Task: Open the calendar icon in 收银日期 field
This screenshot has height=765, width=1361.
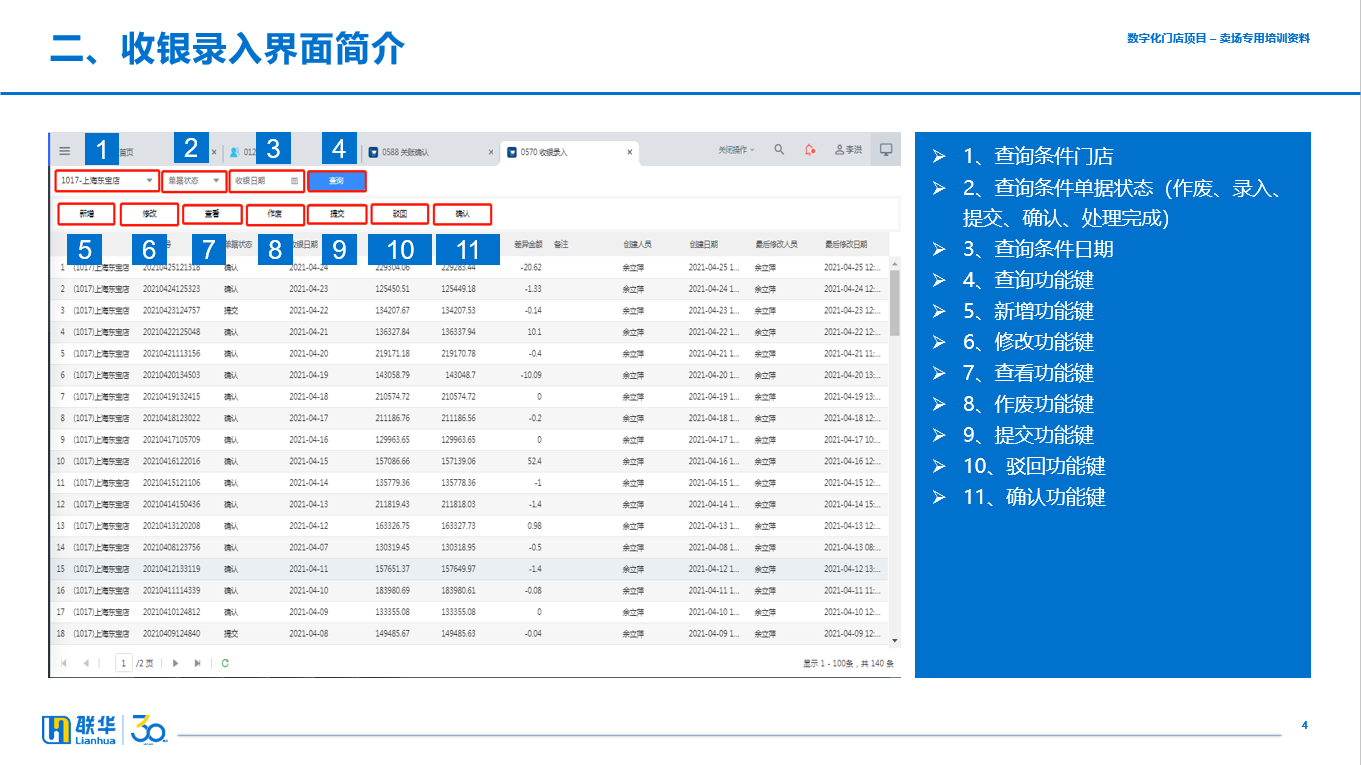Action: (294, 181)
